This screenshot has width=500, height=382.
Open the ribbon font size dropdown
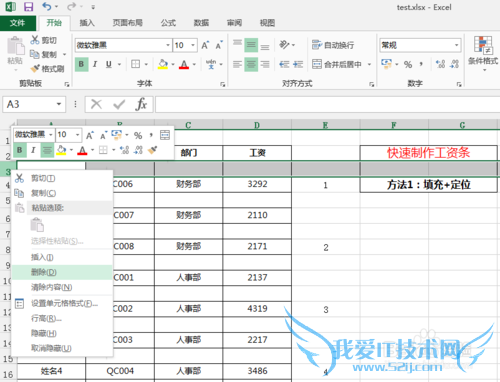click(193, 45)
